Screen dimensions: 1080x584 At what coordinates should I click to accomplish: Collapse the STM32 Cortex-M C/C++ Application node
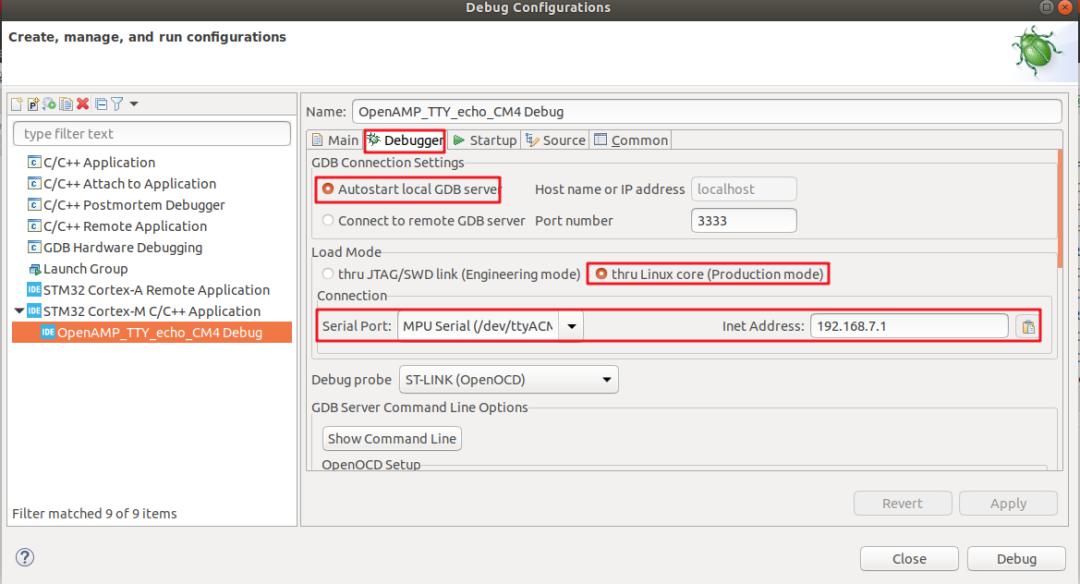coord(19,311)
